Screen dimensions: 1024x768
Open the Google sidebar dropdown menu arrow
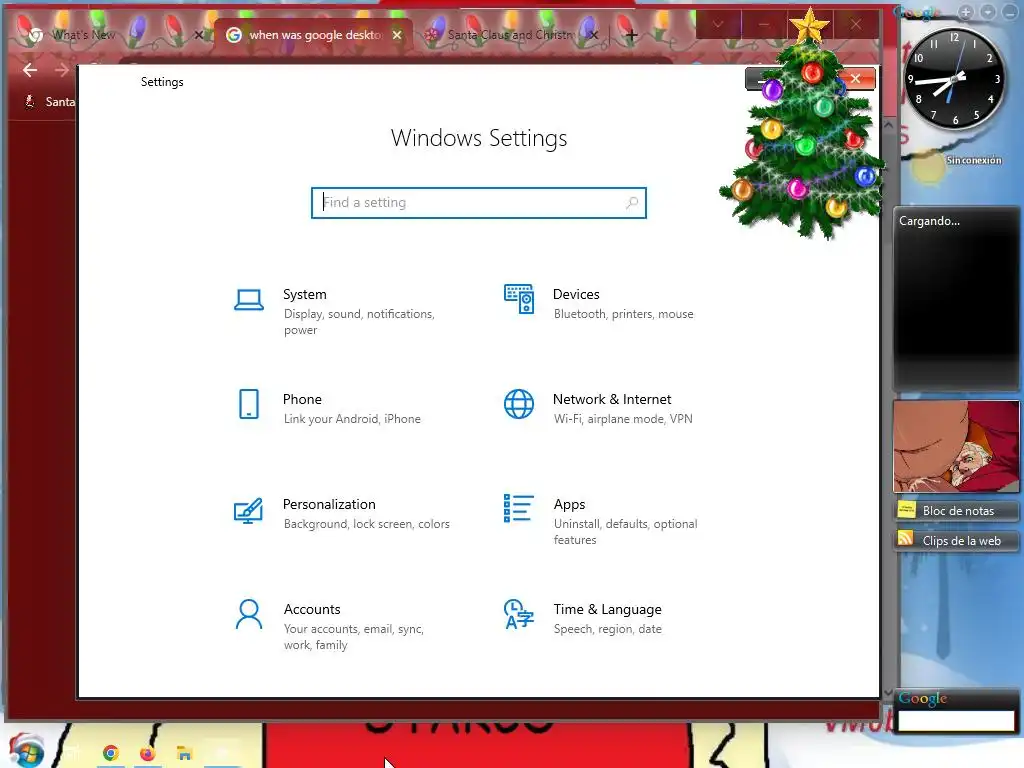(988, 12)
